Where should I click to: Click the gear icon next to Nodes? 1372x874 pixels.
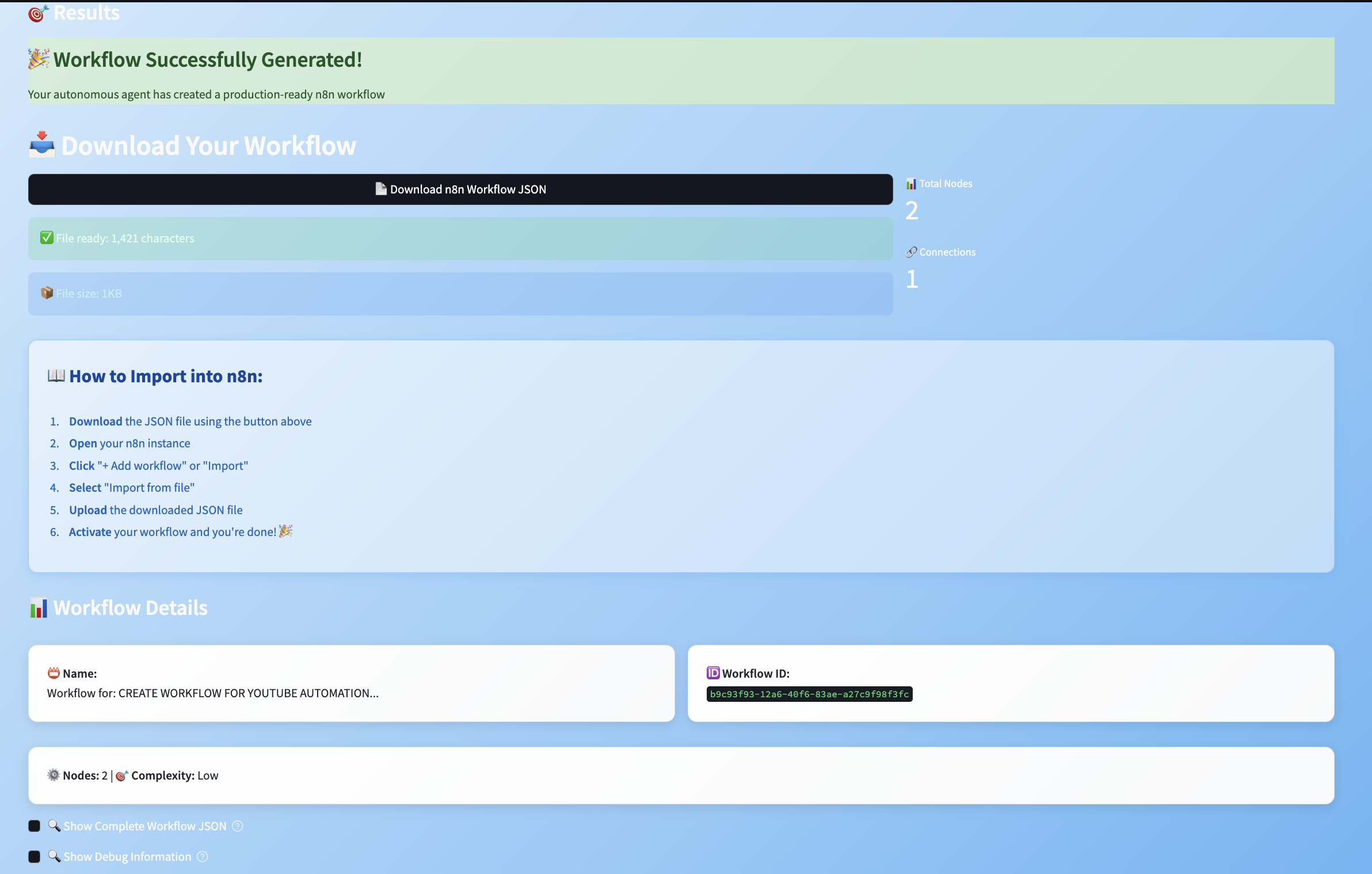(54, 775)
